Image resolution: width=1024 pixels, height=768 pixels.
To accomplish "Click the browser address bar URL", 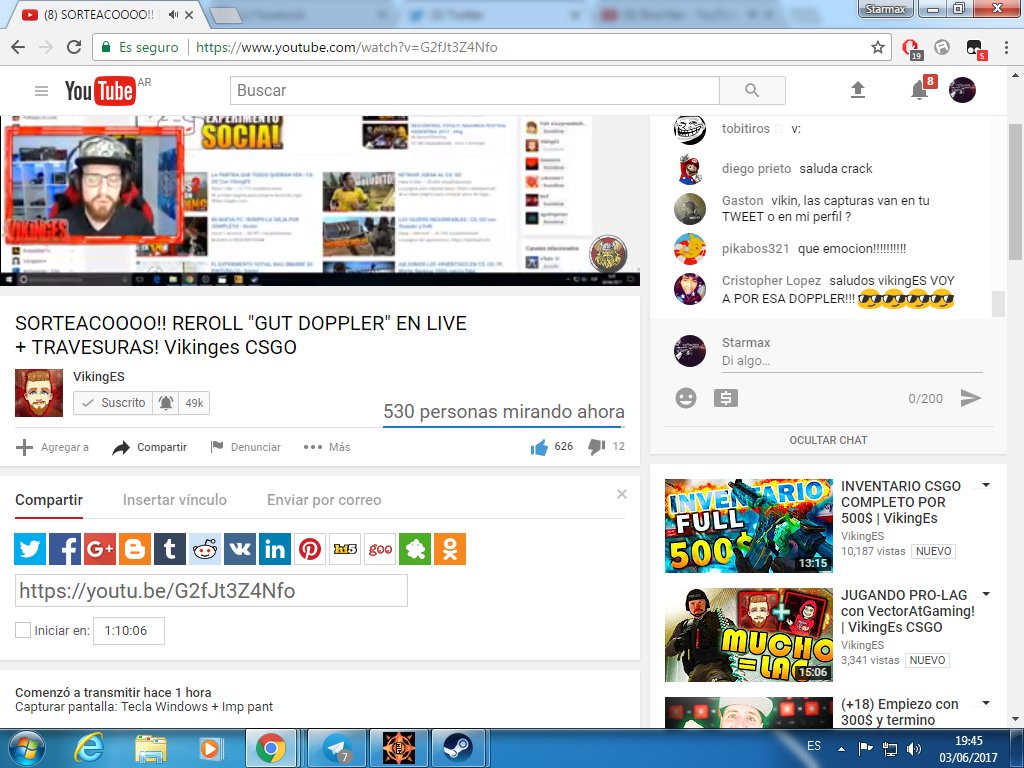I will pyautogui.click(x=346, y=47).
